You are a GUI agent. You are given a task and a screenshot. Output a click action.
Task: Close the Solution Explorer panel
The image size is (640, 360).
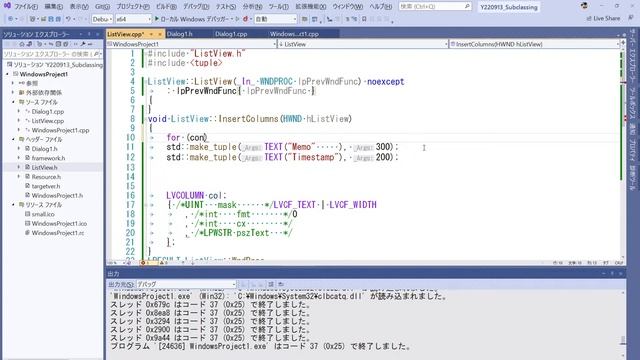(98, 34)
